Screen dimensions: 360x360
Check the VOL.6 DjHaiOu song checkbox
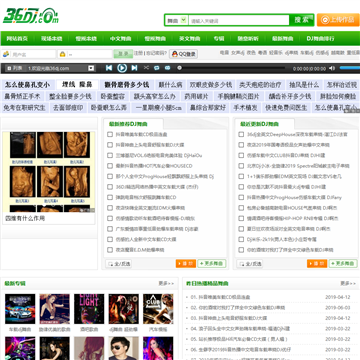[110, 155]
